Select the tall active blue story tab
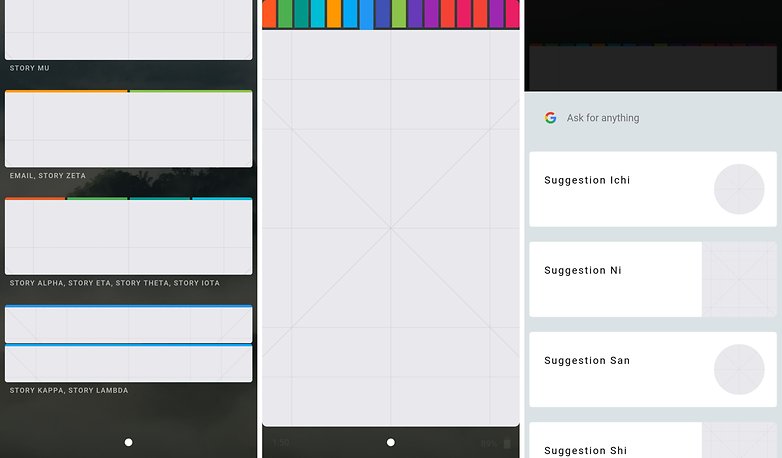The height and width of the screenshot is (458, 782). click(367, 14)
